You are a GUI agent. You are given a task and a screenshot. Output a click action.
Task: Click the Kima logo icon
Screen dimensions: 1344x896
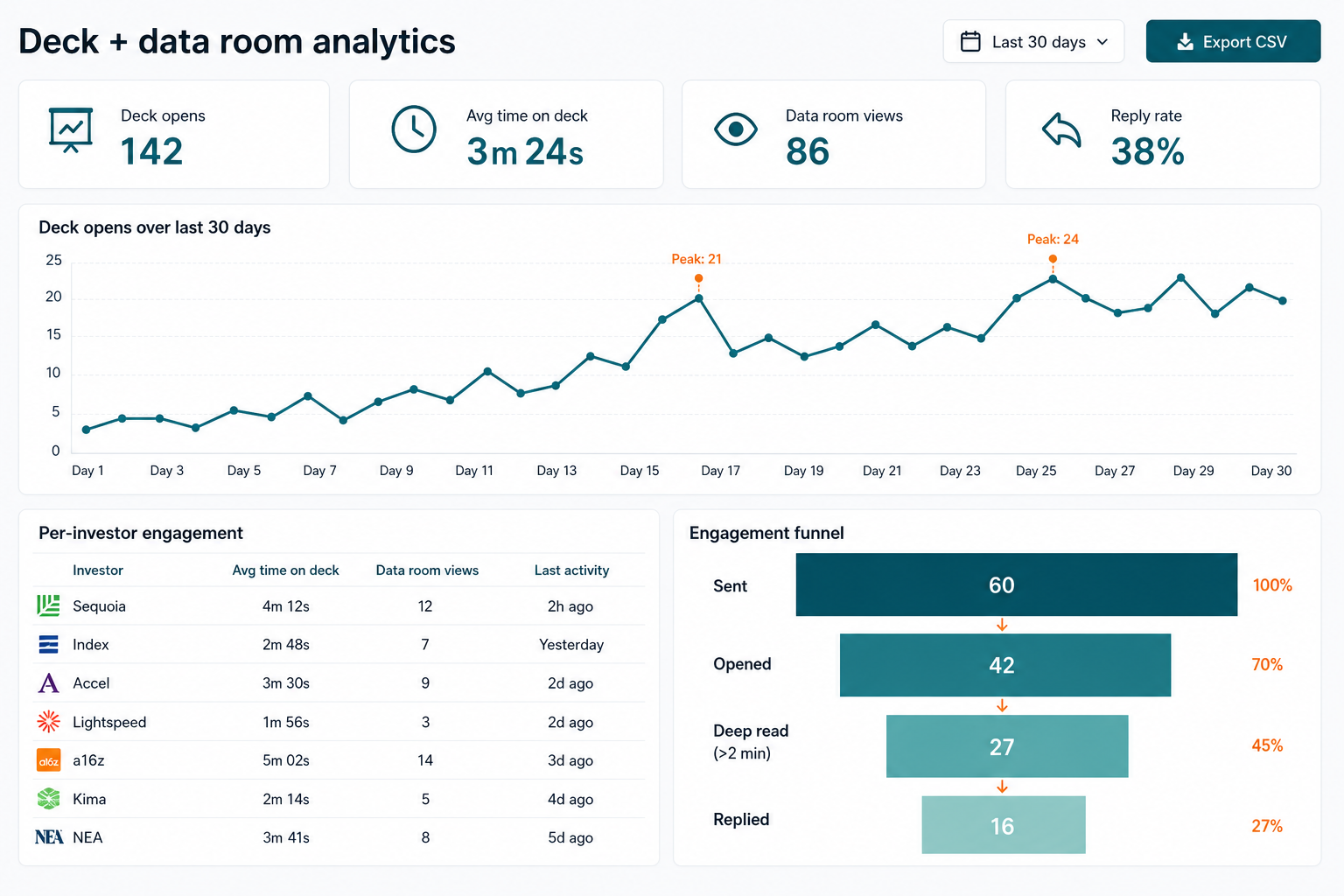(49, 799)
